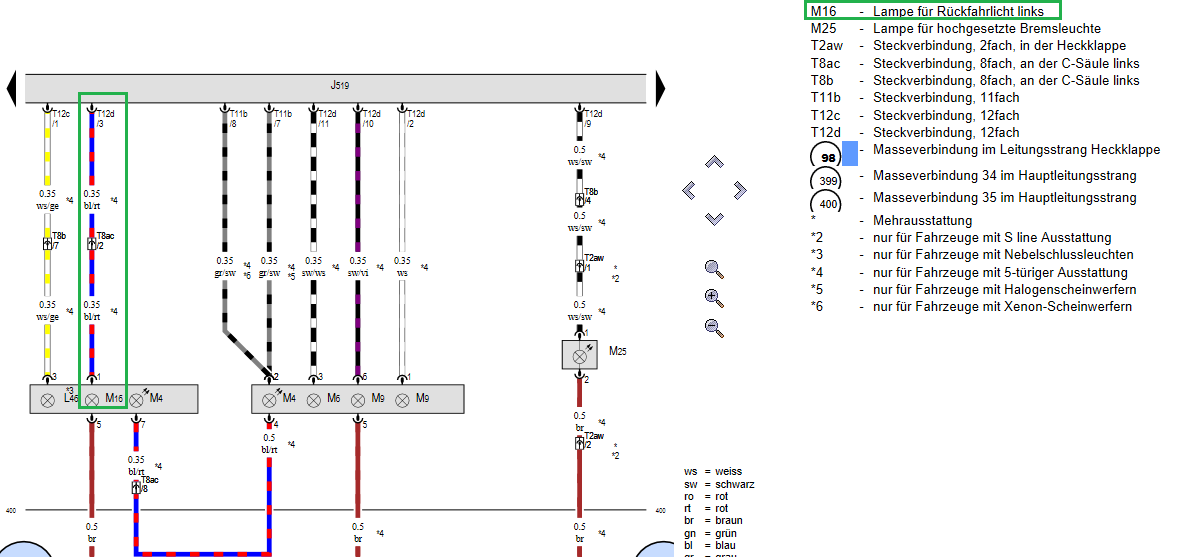Select legend row 'Steckverbindung, 11fach'

click(x=914, y=98)
